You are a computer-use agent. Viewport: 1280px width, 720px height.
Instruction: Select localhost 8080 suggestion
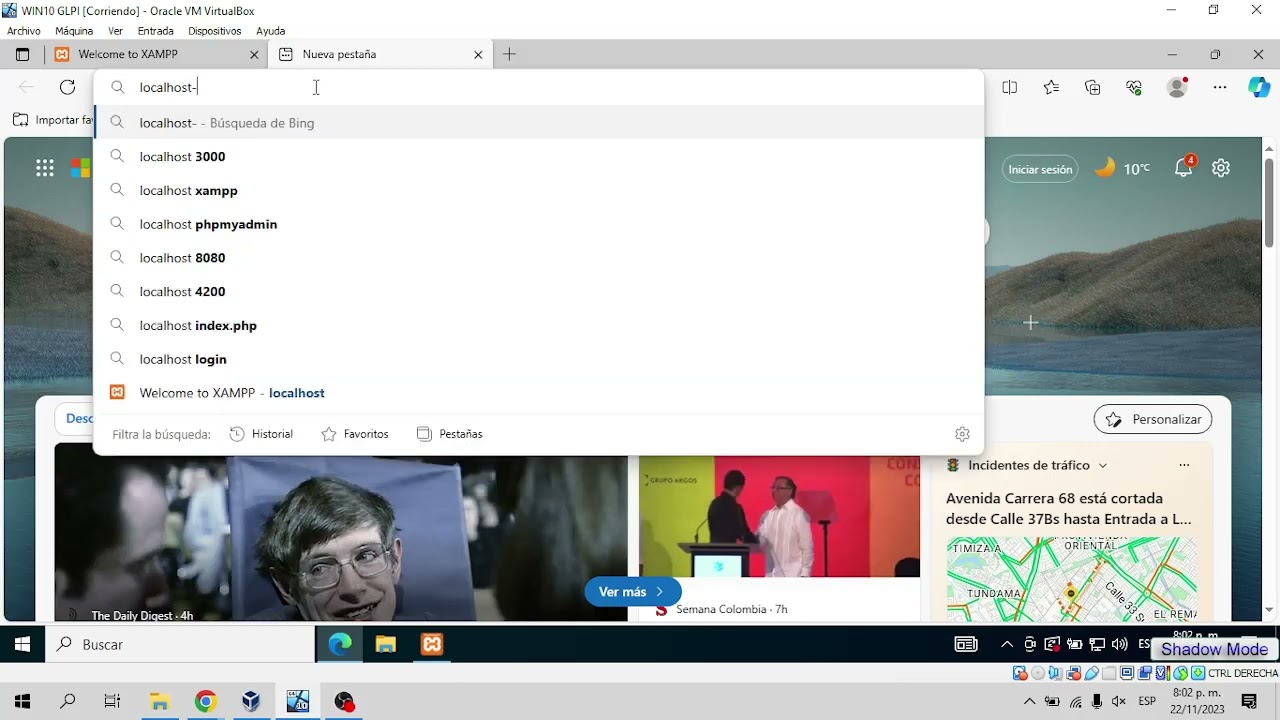pyautogui.click(x=539, y=258)
